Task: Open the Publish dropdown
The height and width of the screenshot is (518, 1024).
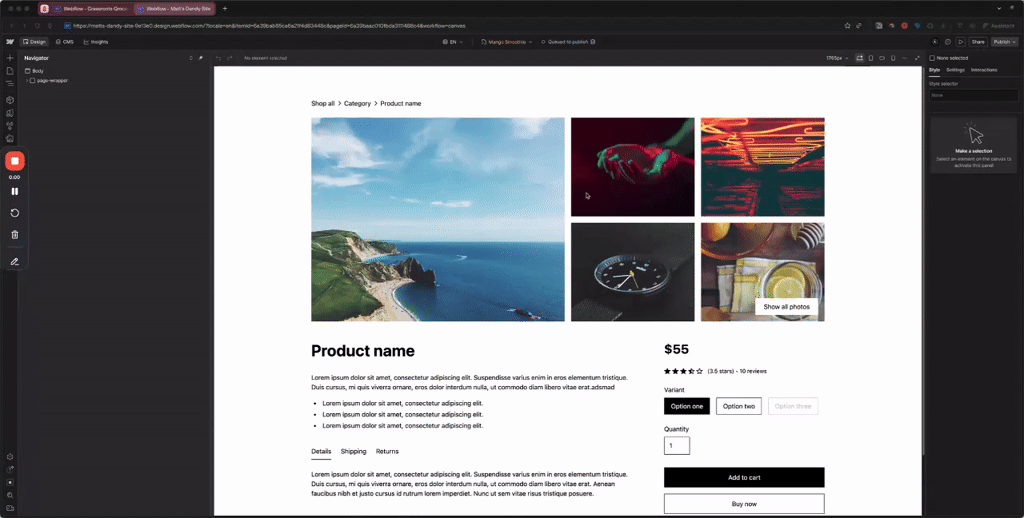Action: (1004, 42)
